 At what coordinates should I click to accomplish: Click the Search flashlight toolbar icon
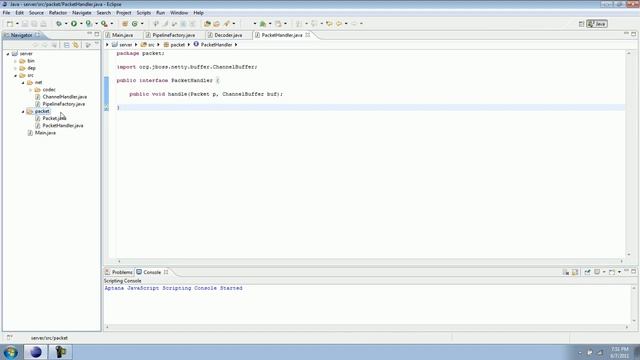pos(227,24)
